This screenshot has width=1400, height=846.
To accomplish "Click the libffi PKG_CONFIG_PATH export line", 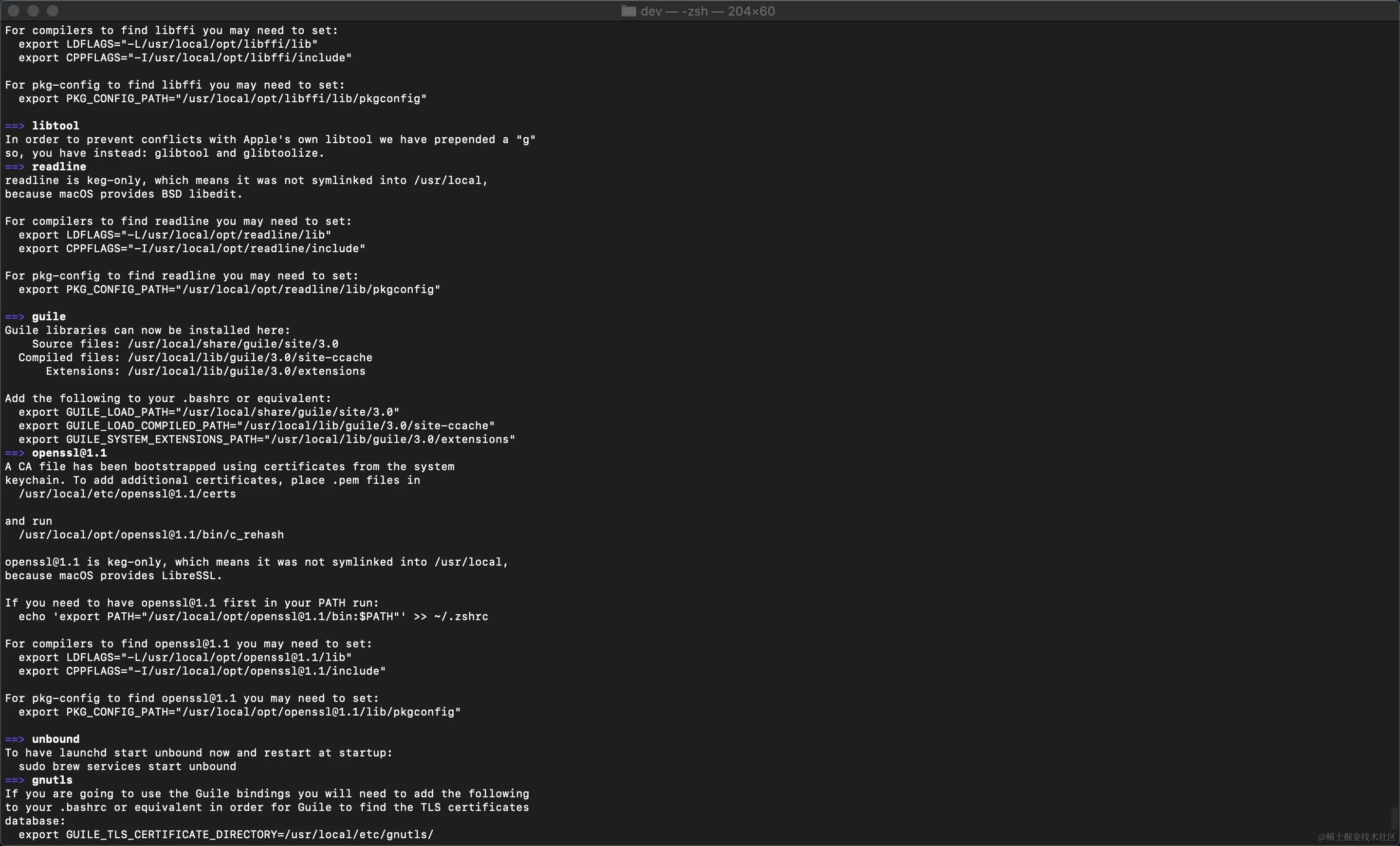I will [223, 98].
